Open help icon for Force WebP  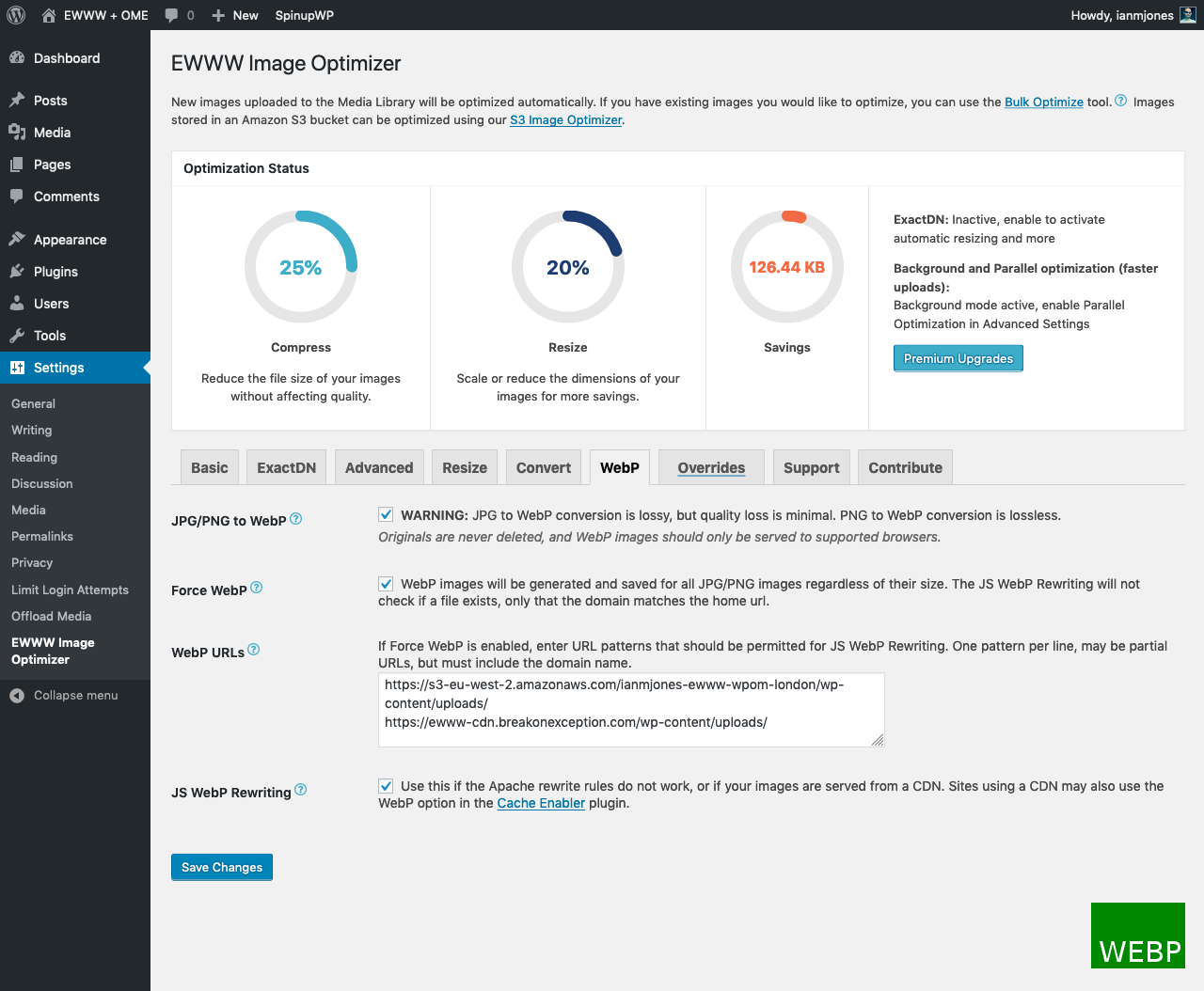tap(257, 588)
